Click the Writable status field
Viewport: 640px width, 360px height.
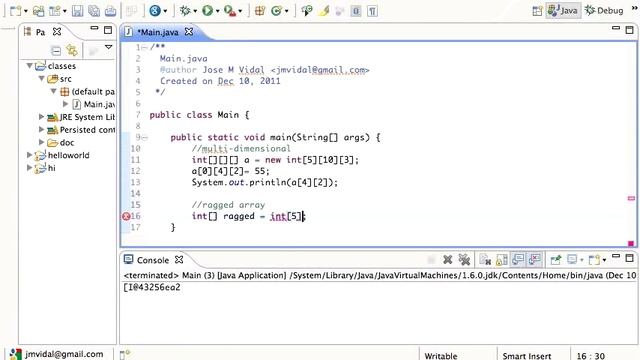pos(440,356)
